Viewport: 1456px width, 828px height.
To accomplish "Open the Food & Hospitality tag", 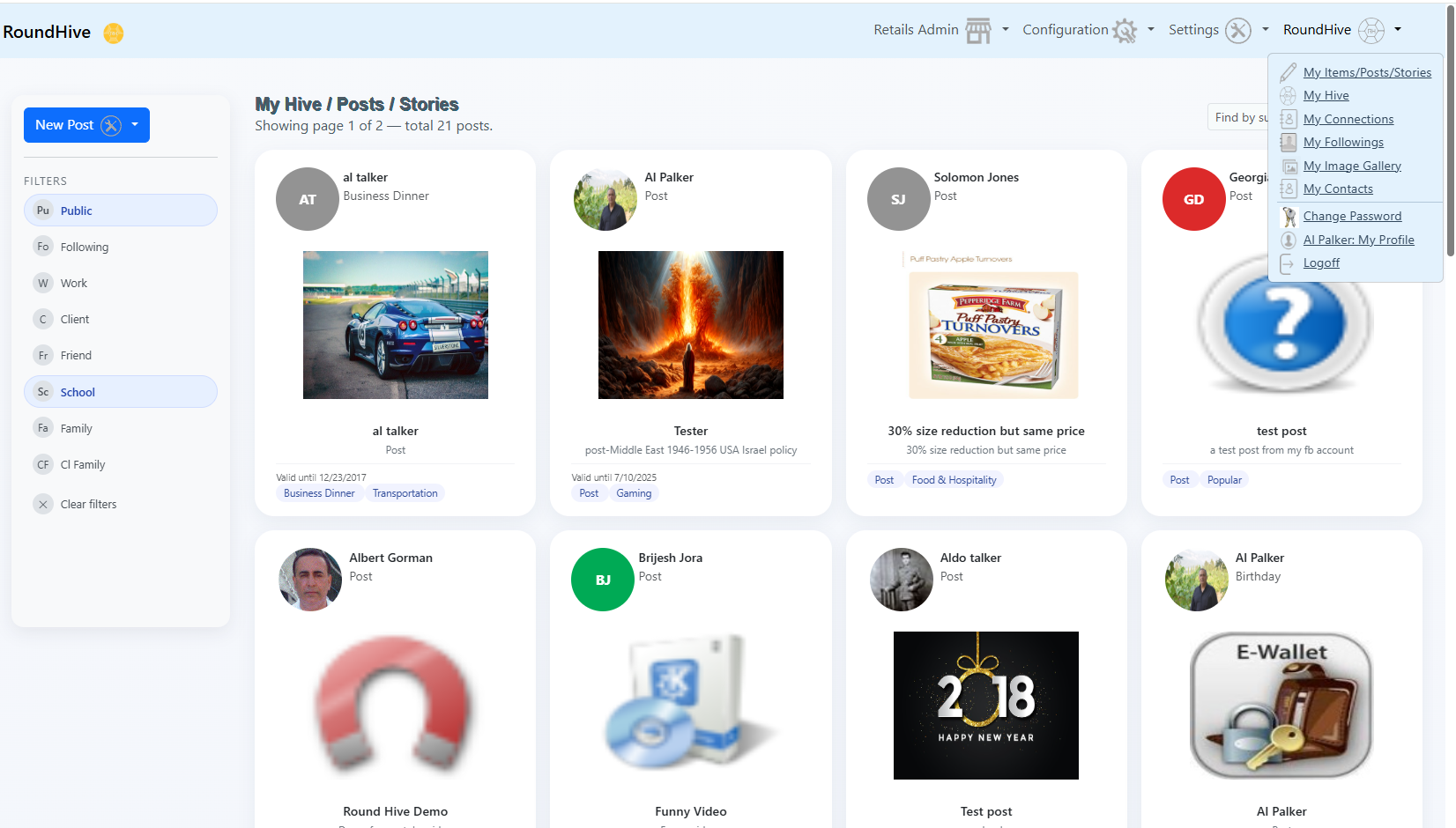I will click(x=954, y=480).
